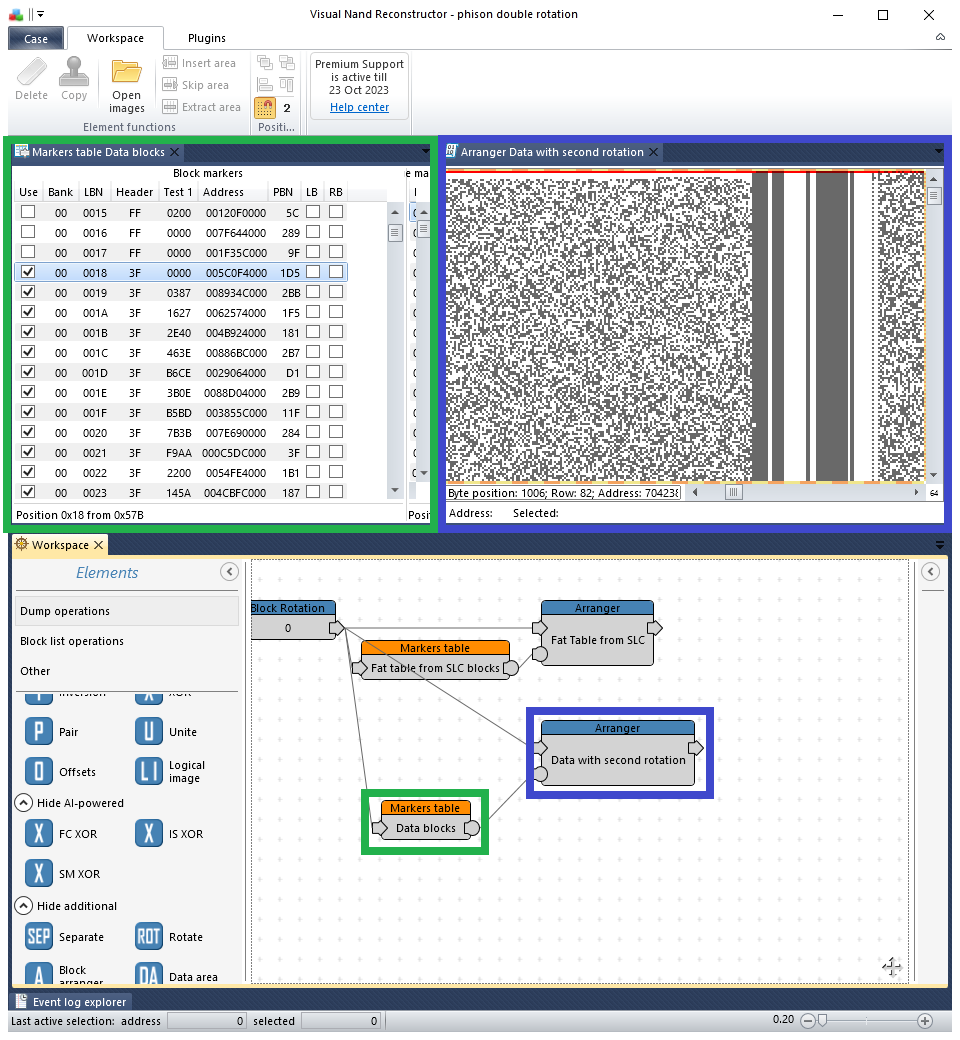Open the Arranger panel dropdown menu
Viewport: 960px width, 1040px height.
pyautogui.click(x=939, y=152)
